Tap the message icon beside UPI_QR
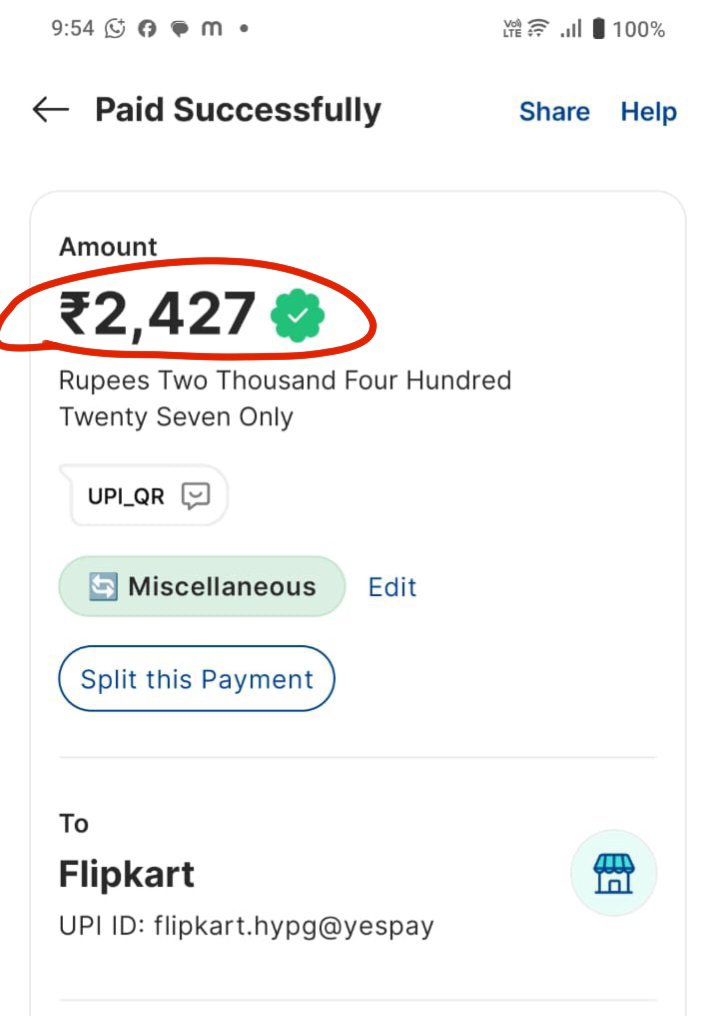The image size is (712, 1016). 196,496
